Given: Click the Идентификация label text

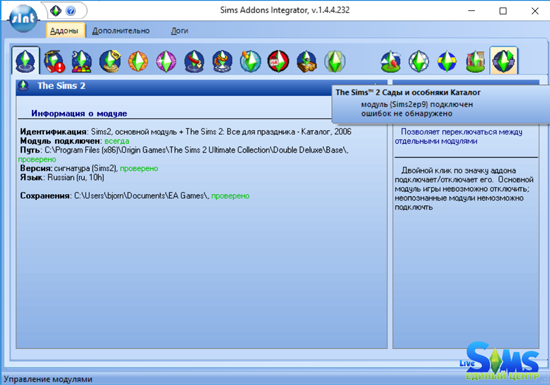Looking at the screenshot, I should pos(53,132).
